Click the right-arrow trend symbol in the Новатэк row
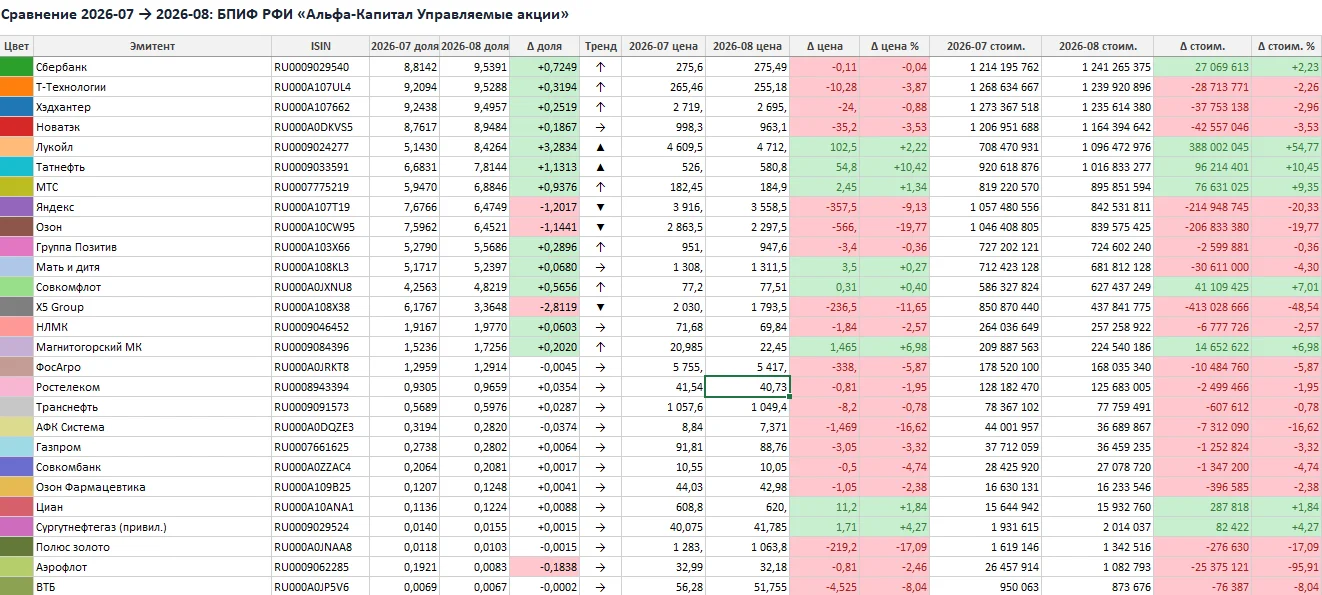Image resolution: width=1322 pixels, height=595 pixels. [x=601, y=127]
